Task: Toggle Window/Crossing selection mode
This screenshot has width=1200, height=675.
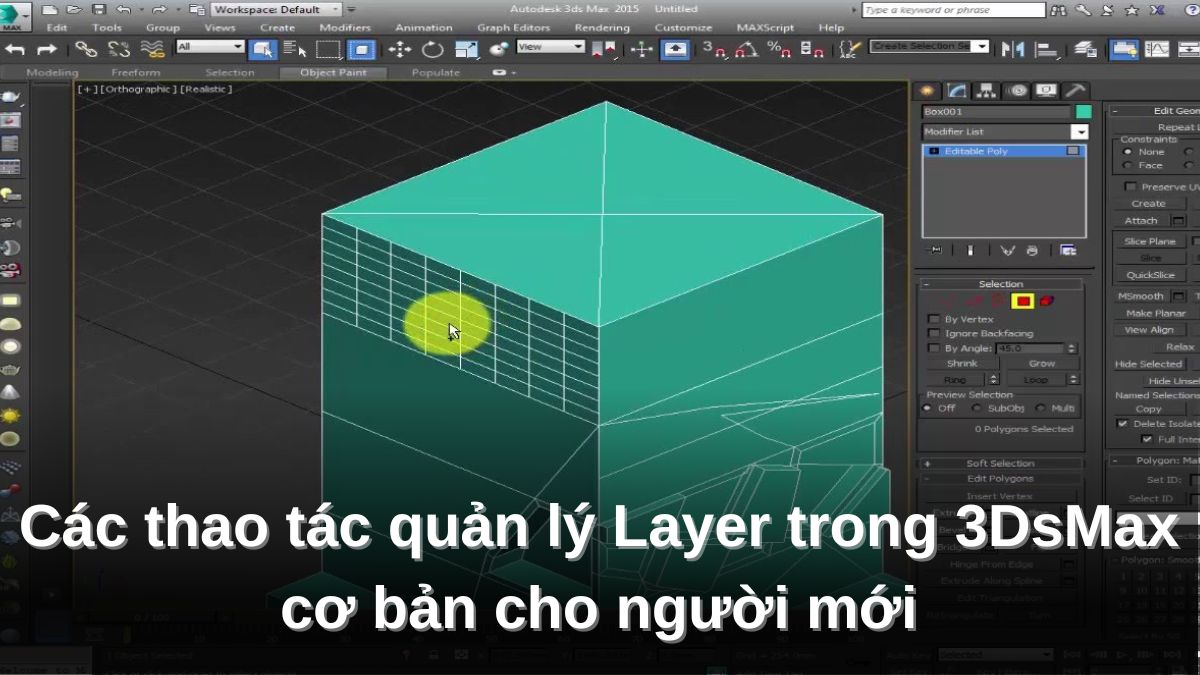Action: [x=360, y=48]
